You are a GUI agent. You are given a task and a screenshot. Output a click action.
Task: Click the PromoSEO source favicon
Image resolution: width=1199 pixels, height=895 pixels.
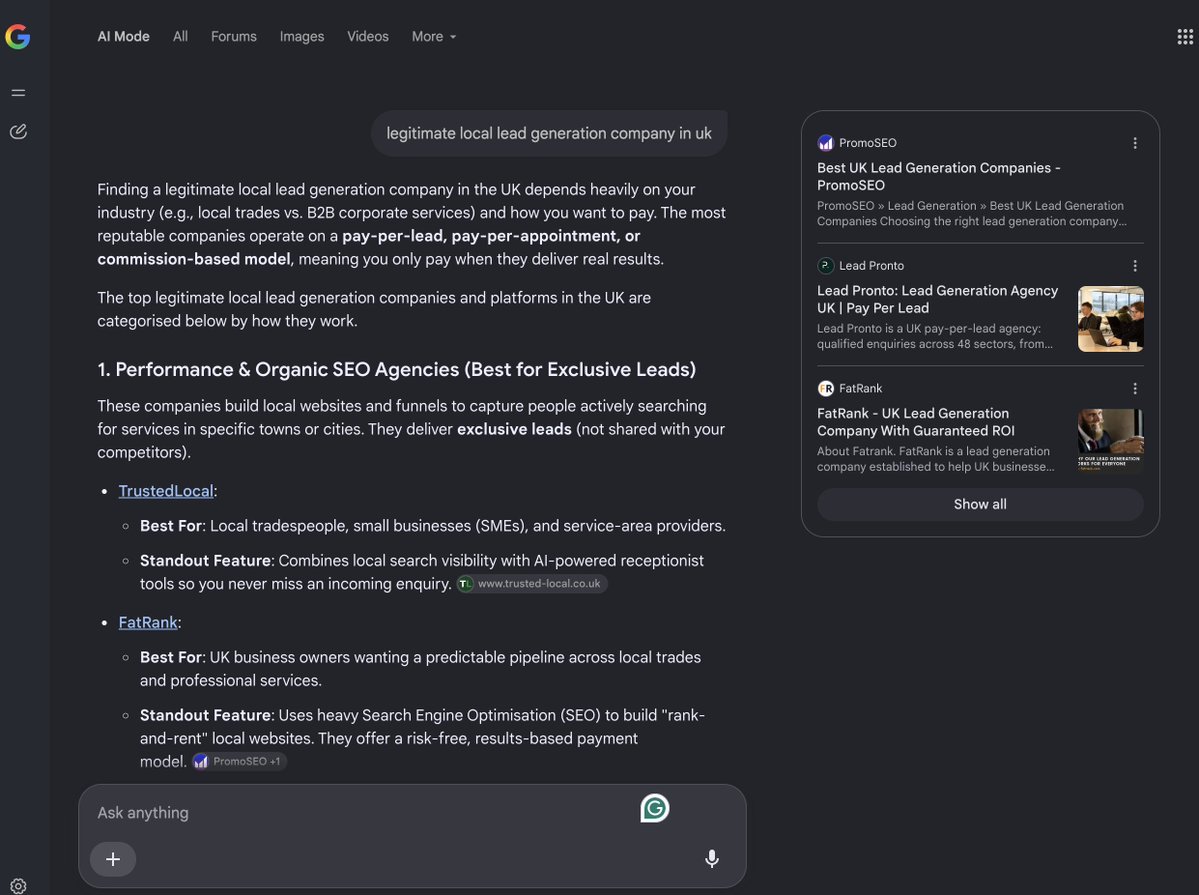pos(825,143)
